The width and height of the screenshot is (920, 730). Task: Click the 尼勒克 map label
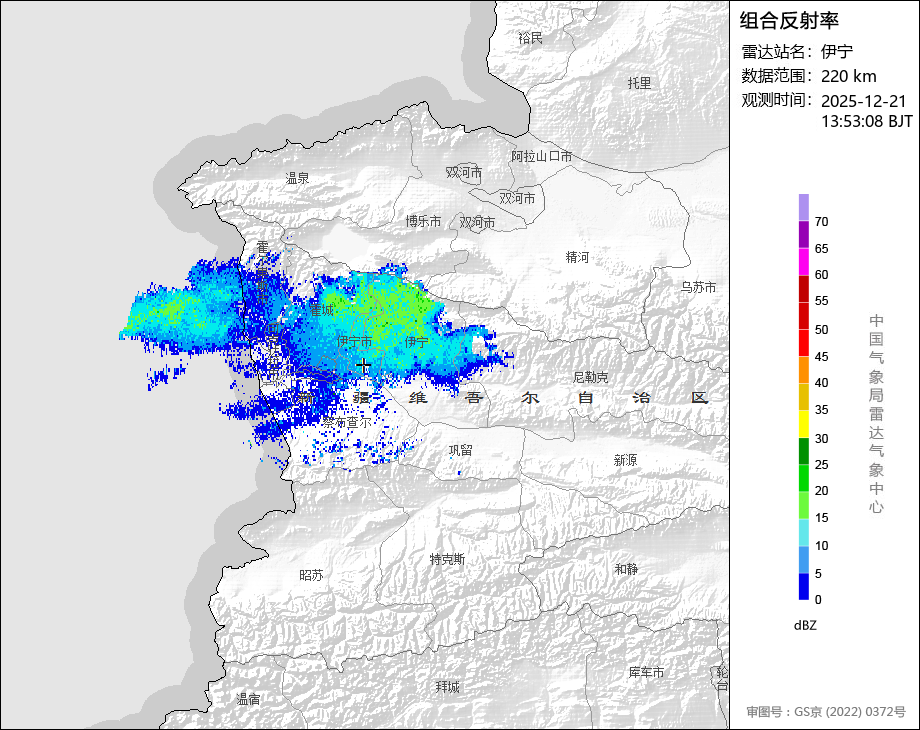tap(590, 377)
